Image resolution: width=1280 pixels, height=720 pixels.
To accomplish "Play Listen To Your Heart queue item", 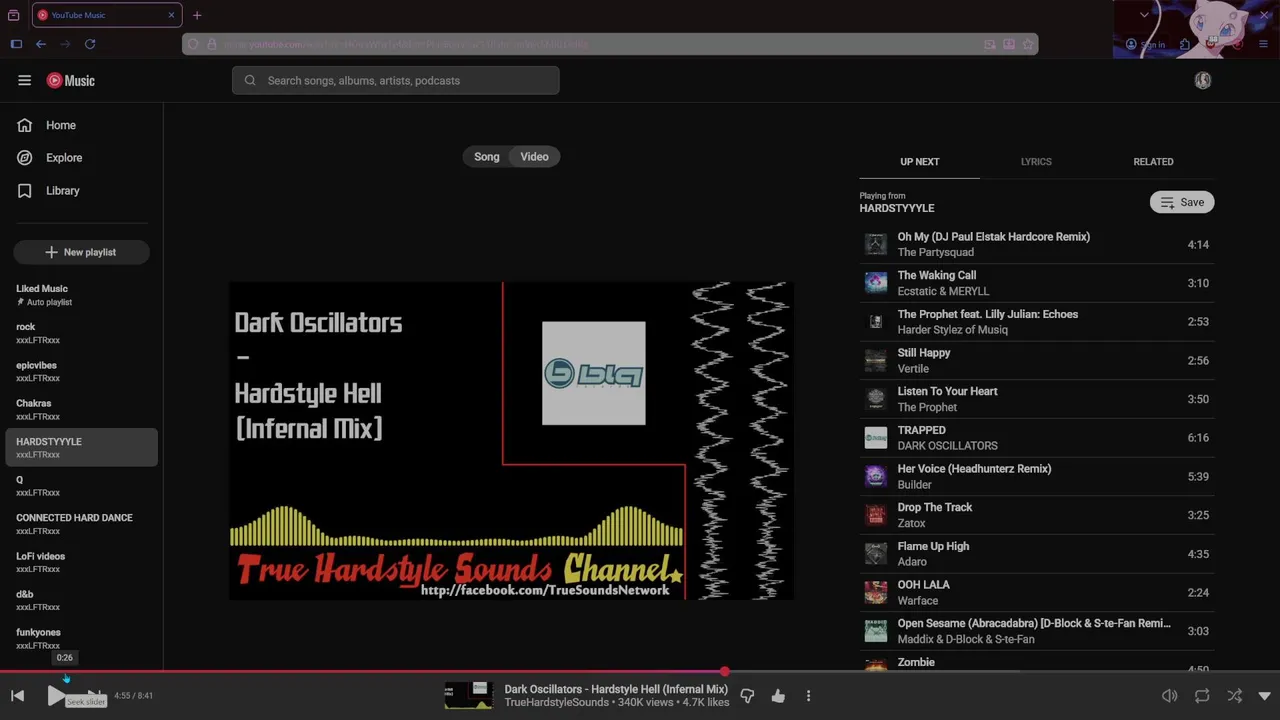I will (x=1037, y=399).
